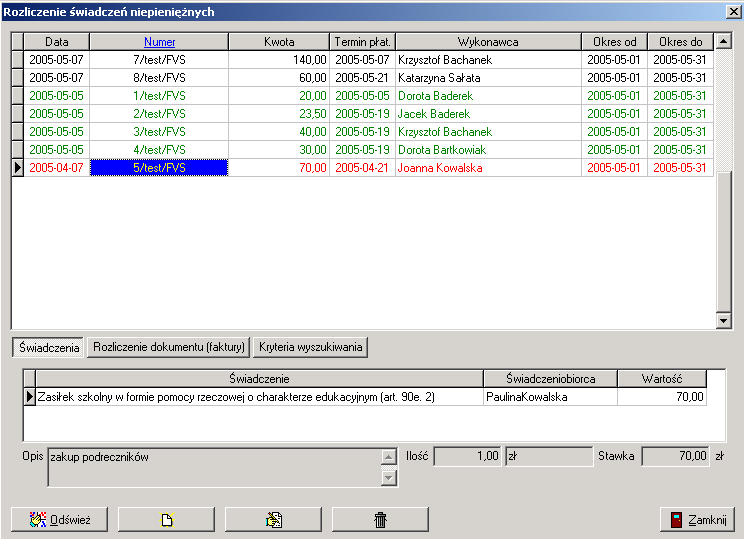The width and height of the screenshot is (744, 539).
Task: Click the unit field showing zł
Action: pyautogui.click(x=549, y=456)
